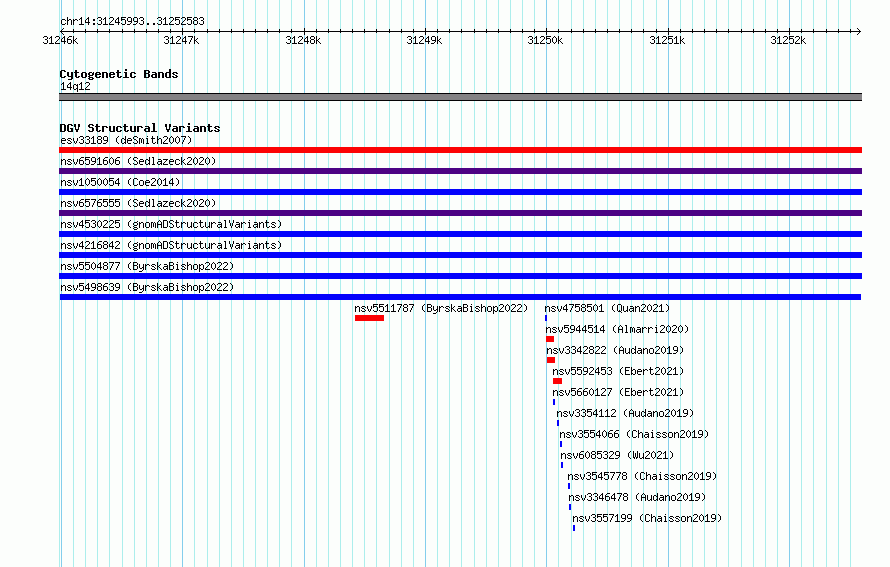Select the red bar under nsv5592453
Screen dimensions: 890x567
tap(557, 381)
